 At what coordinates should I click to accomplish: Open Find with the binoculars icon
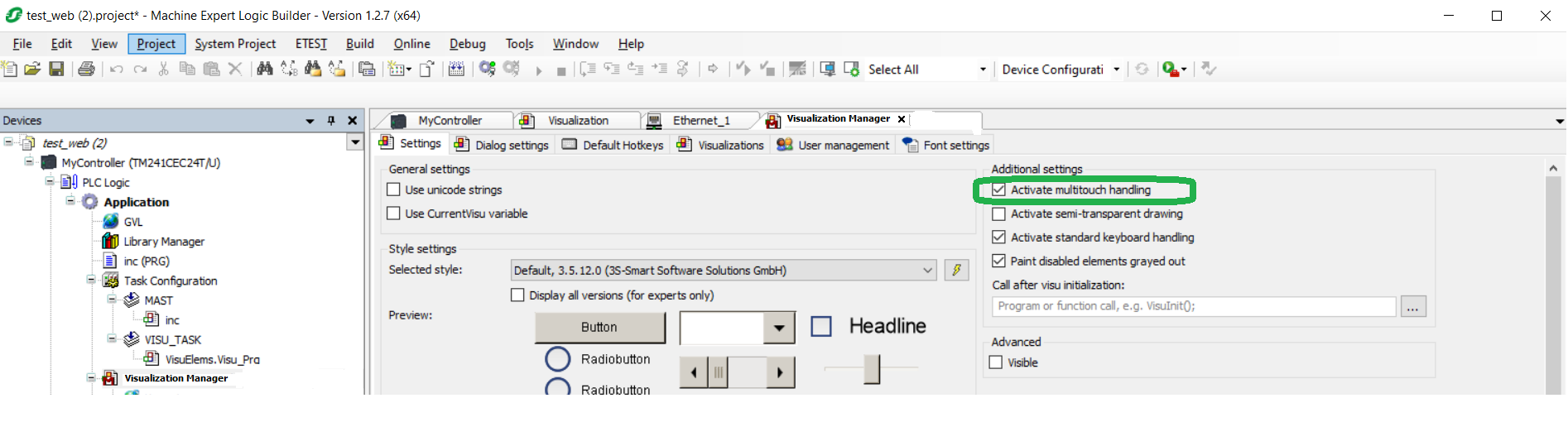(x=265, y=69)
